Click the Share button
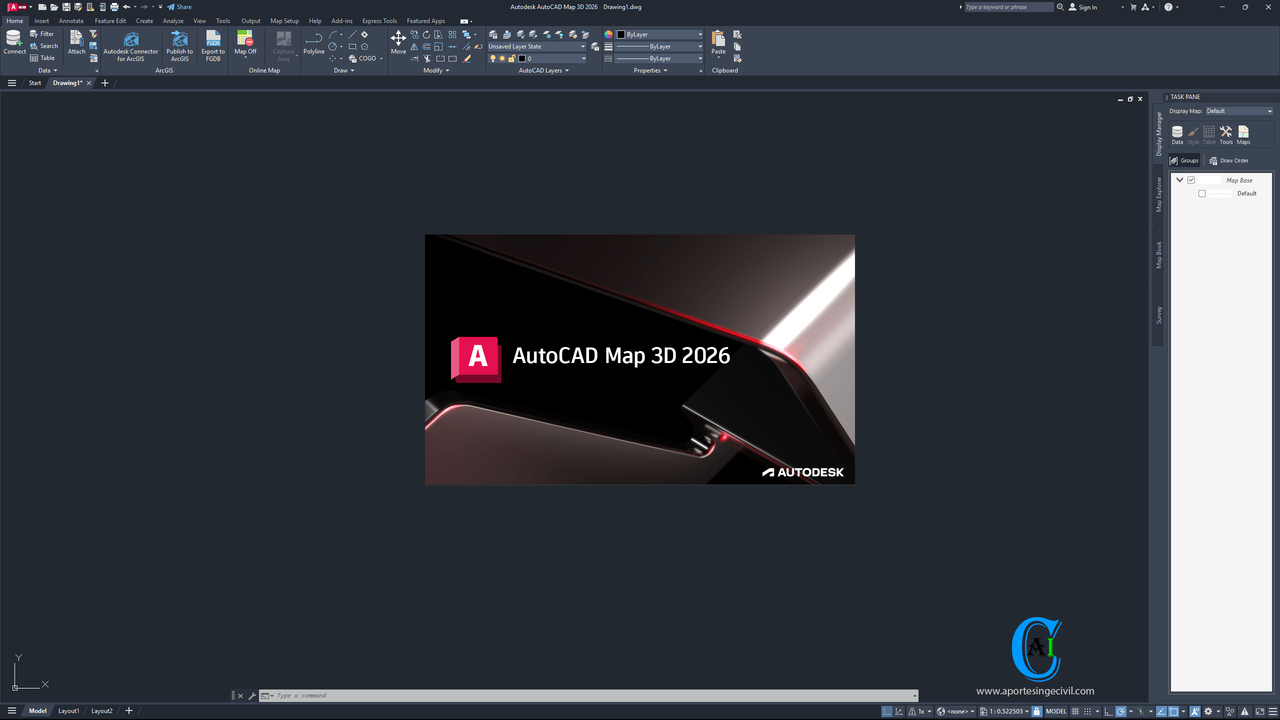Screen dimensions: 1280x720 179,7
